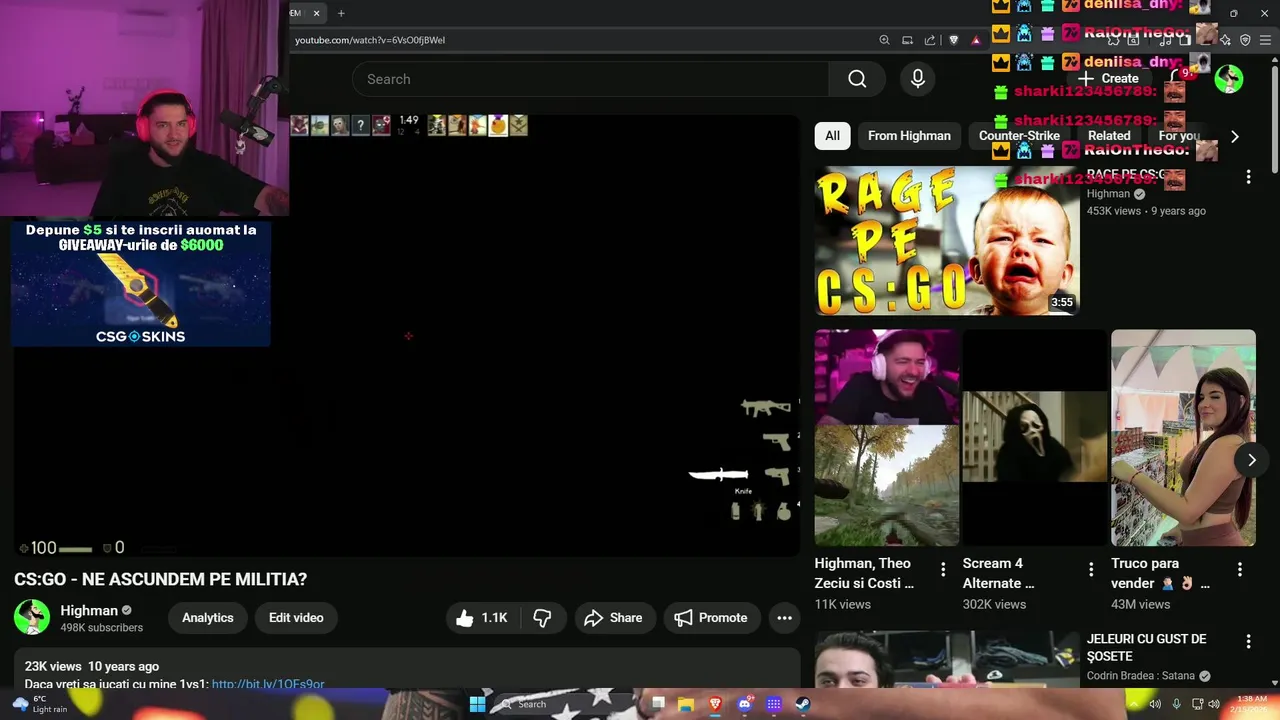1280x720 pixels.
Task: Select the For you filter chip
Action: click(1179, 136)
